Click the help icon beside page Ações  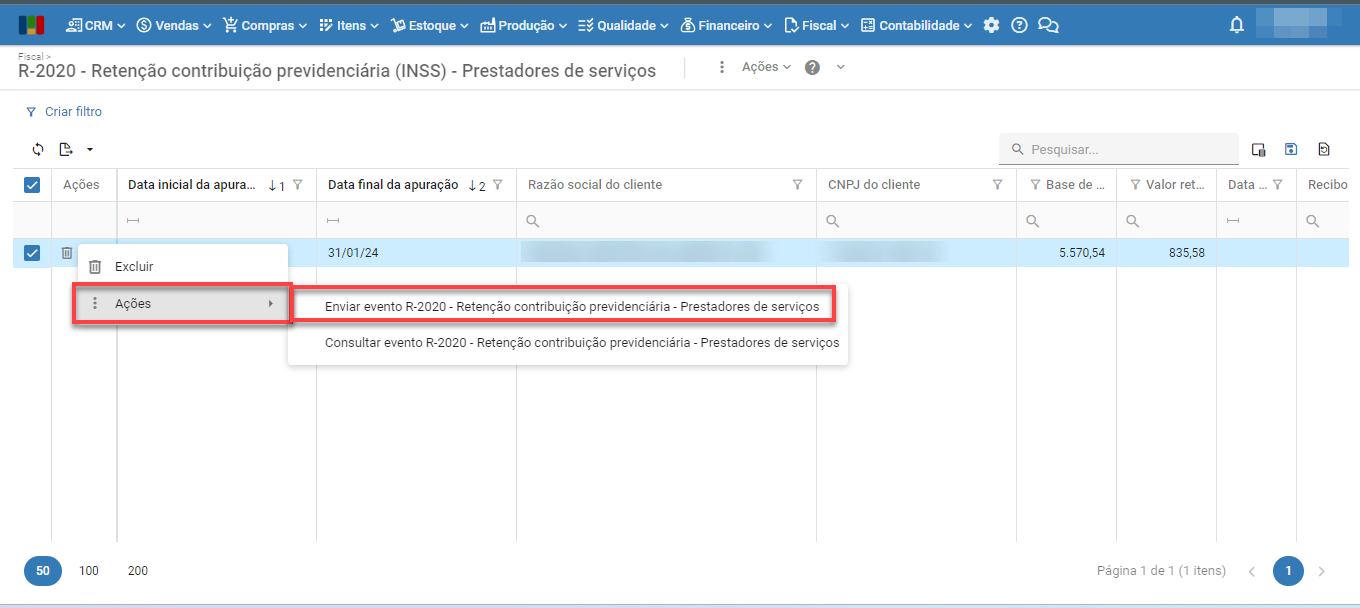point(812,67)
